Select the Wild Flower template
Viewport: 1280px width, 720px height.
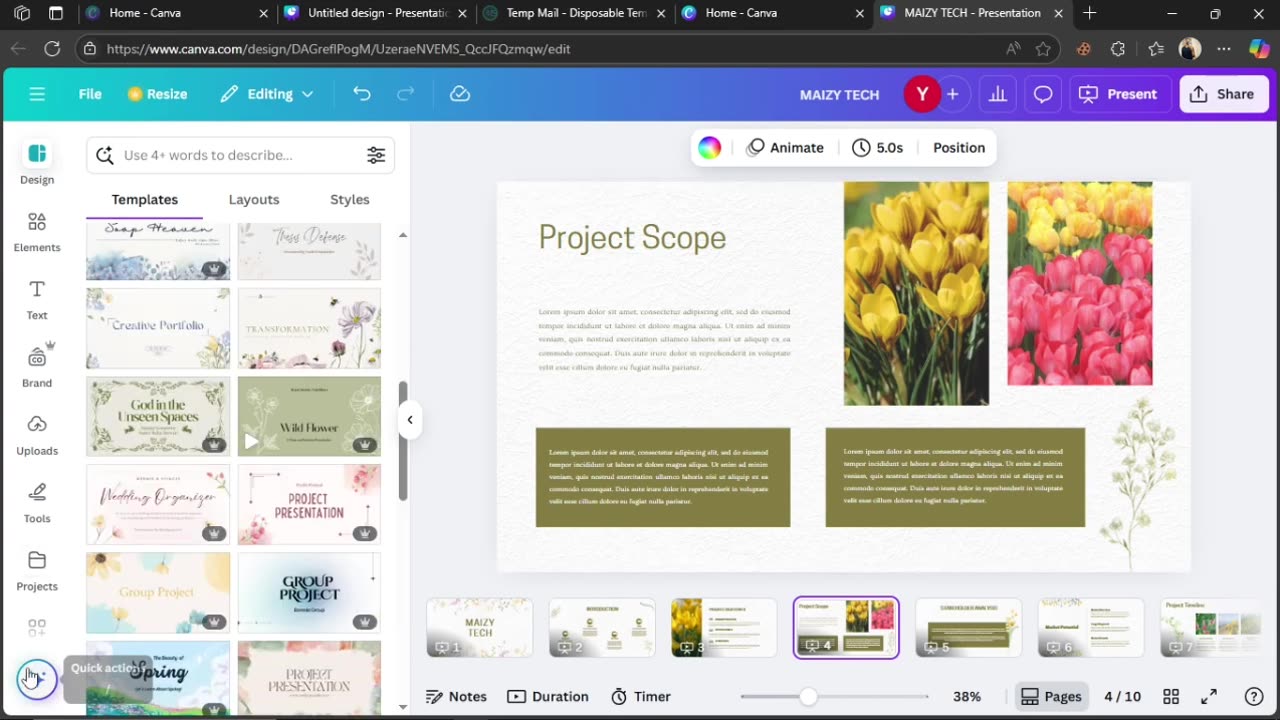tap(309, 416)
